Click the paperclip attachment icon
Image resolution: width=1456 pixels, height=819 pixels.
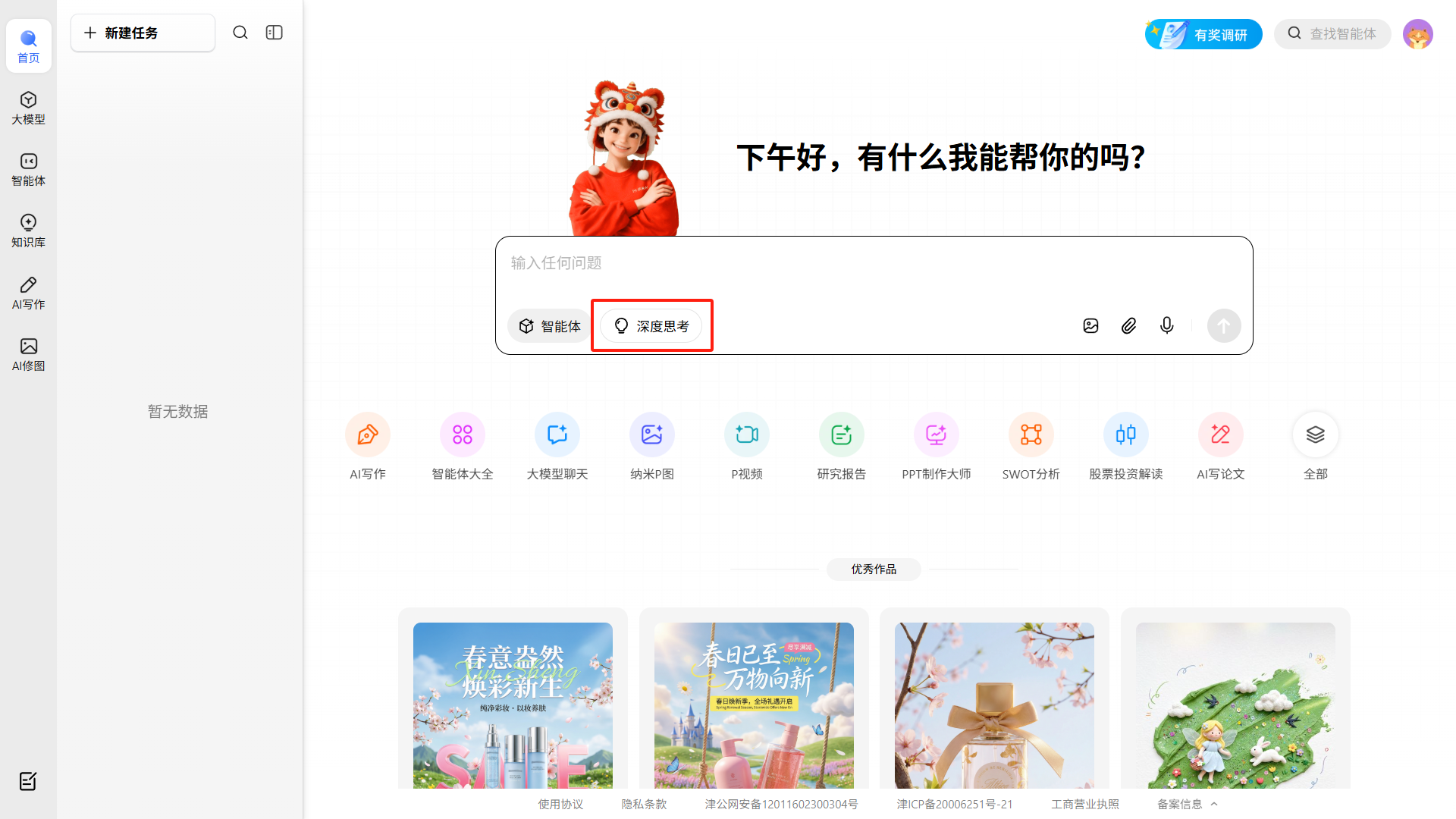1128,326
